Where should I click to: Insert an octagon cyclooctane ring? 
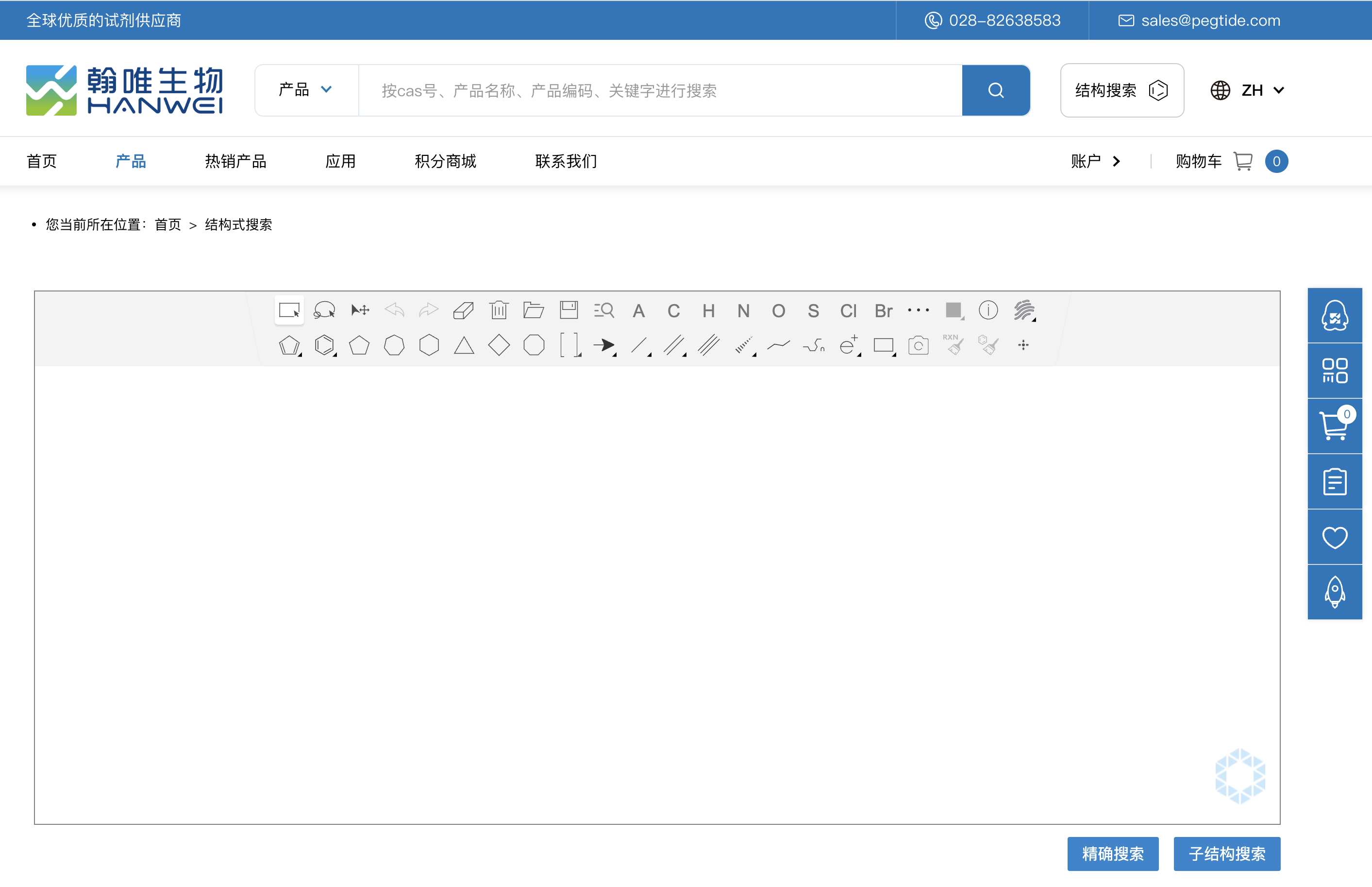pyautogui.click(x=534, y=345)
